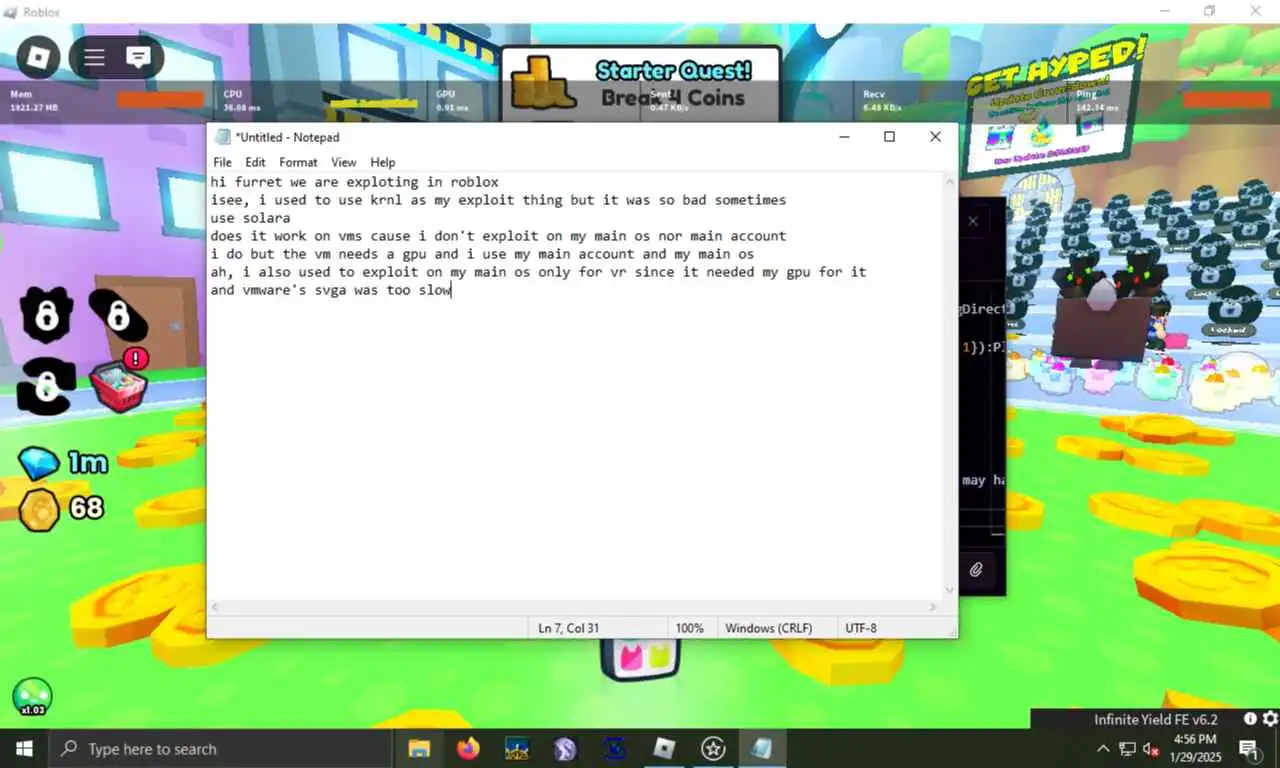The height and width of the screenshot is (768, 1280).
Task: Open File Explorer from the taskbar
Action: coord(419,749)
